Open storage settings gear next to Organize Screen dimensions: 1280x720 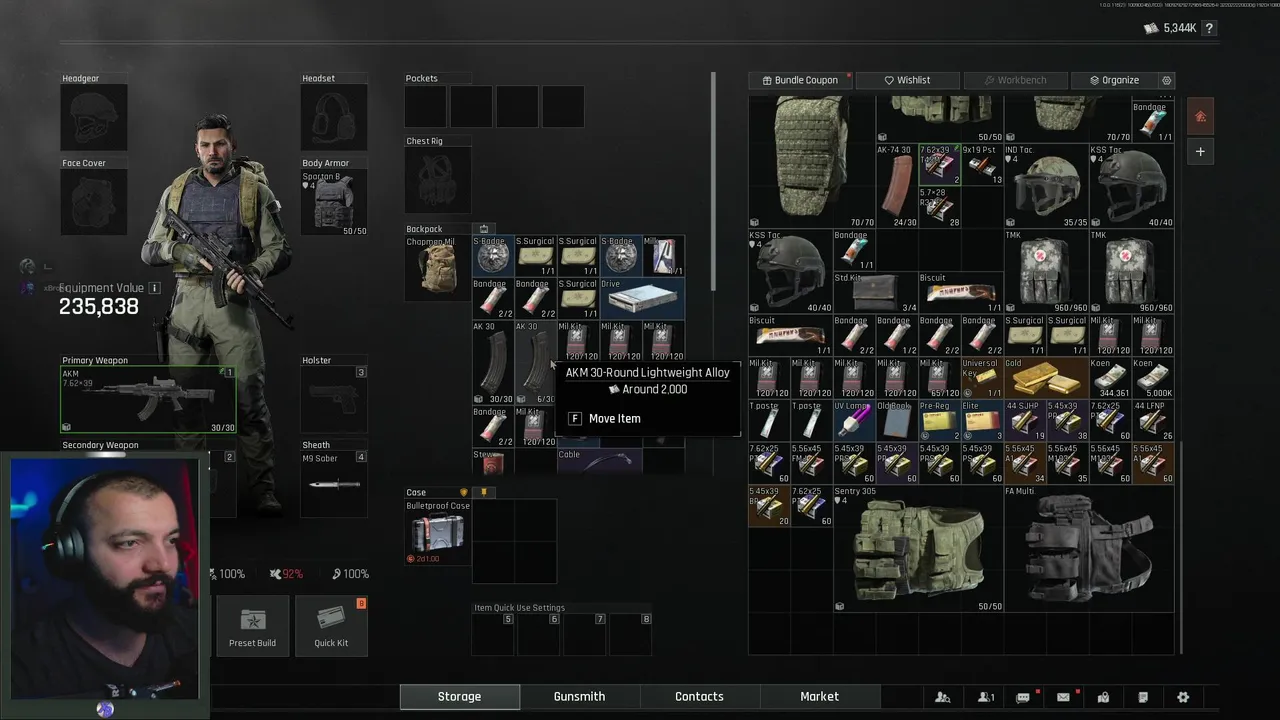(x=1166, y=80)
